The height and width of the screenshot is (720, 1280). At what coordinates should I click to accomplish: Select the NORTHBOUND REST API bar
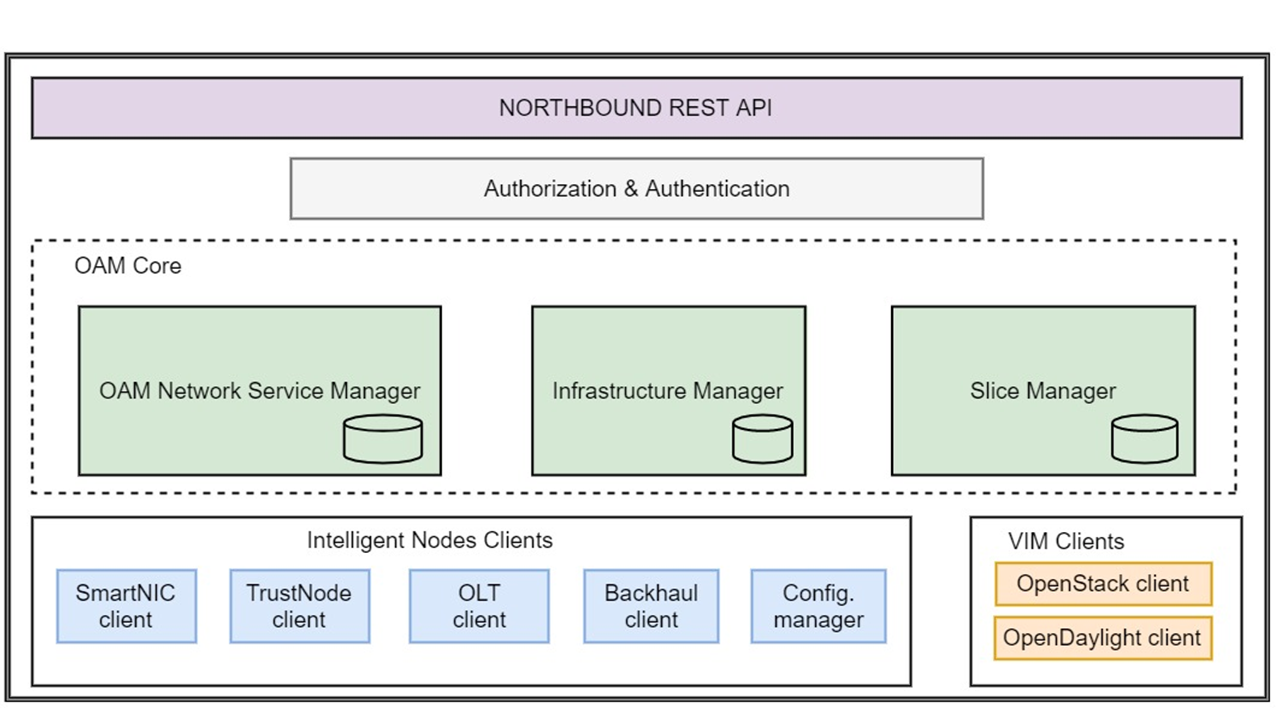637,108
